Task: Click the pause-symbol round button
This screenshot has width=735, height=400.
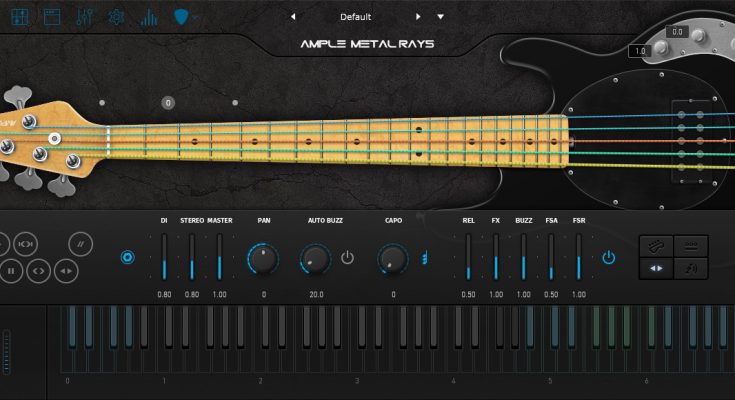Action: coord(11,270)
